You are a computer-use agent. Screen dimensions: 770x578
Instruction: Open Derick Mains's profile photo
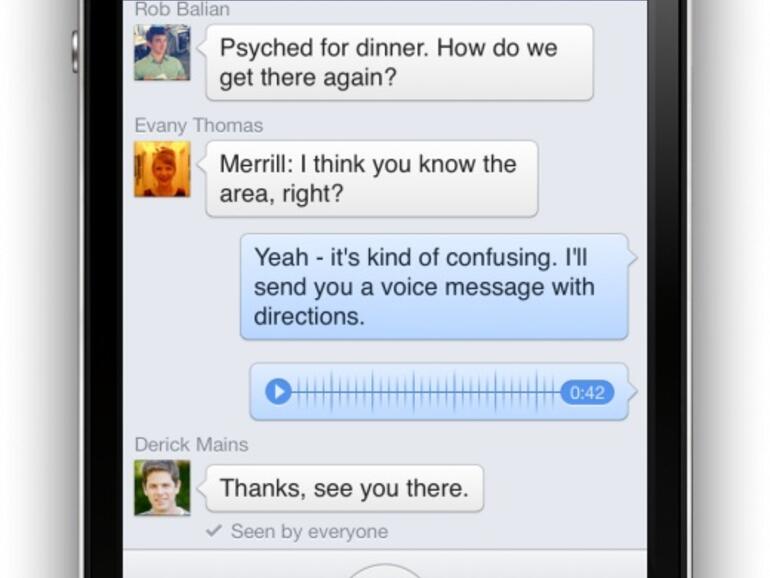[162, 488]
